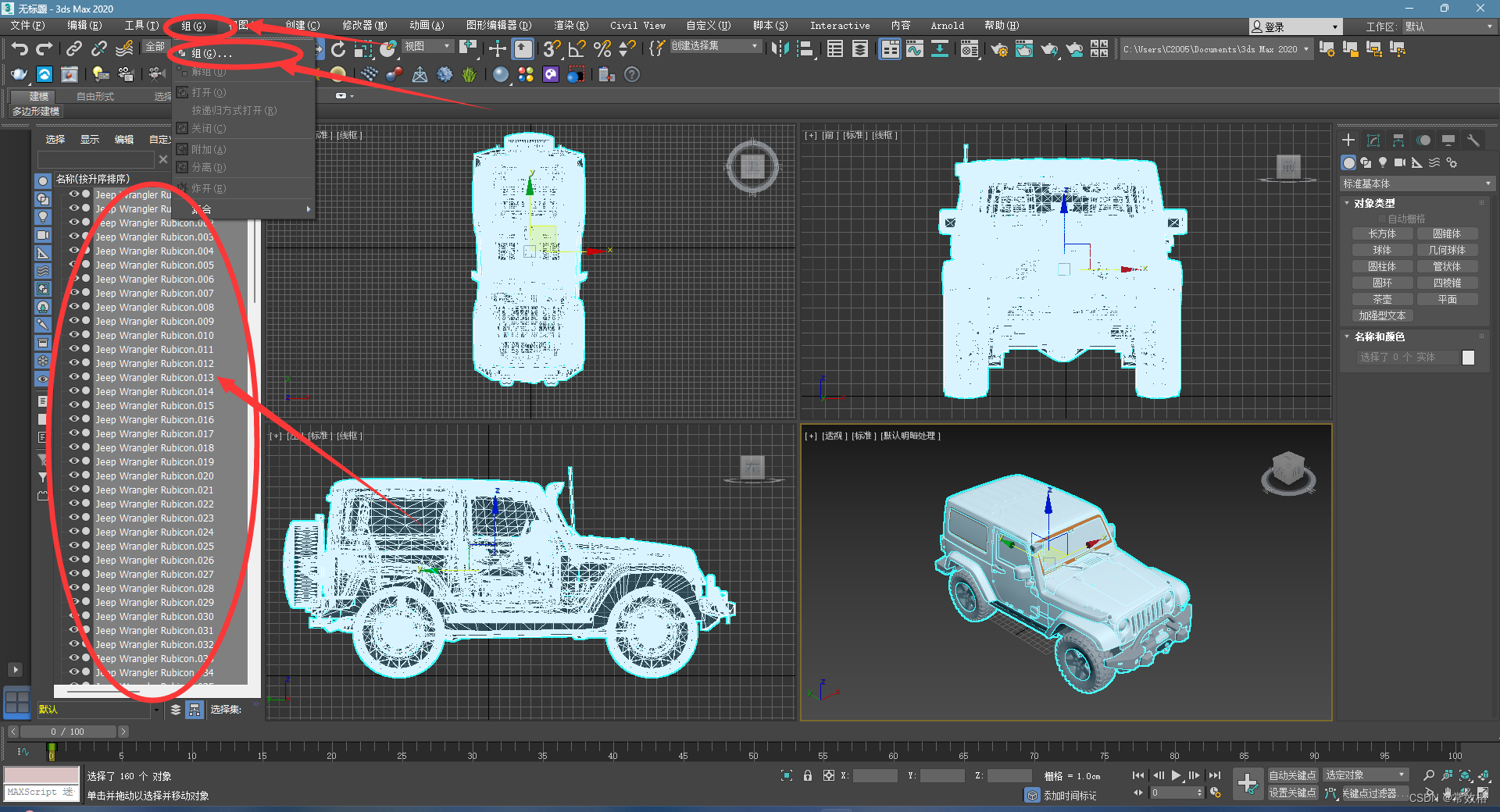The image size is (1500, 812).
Task: Click the Render in the Cloud teapot icon
Action: tap(1074, 49)
